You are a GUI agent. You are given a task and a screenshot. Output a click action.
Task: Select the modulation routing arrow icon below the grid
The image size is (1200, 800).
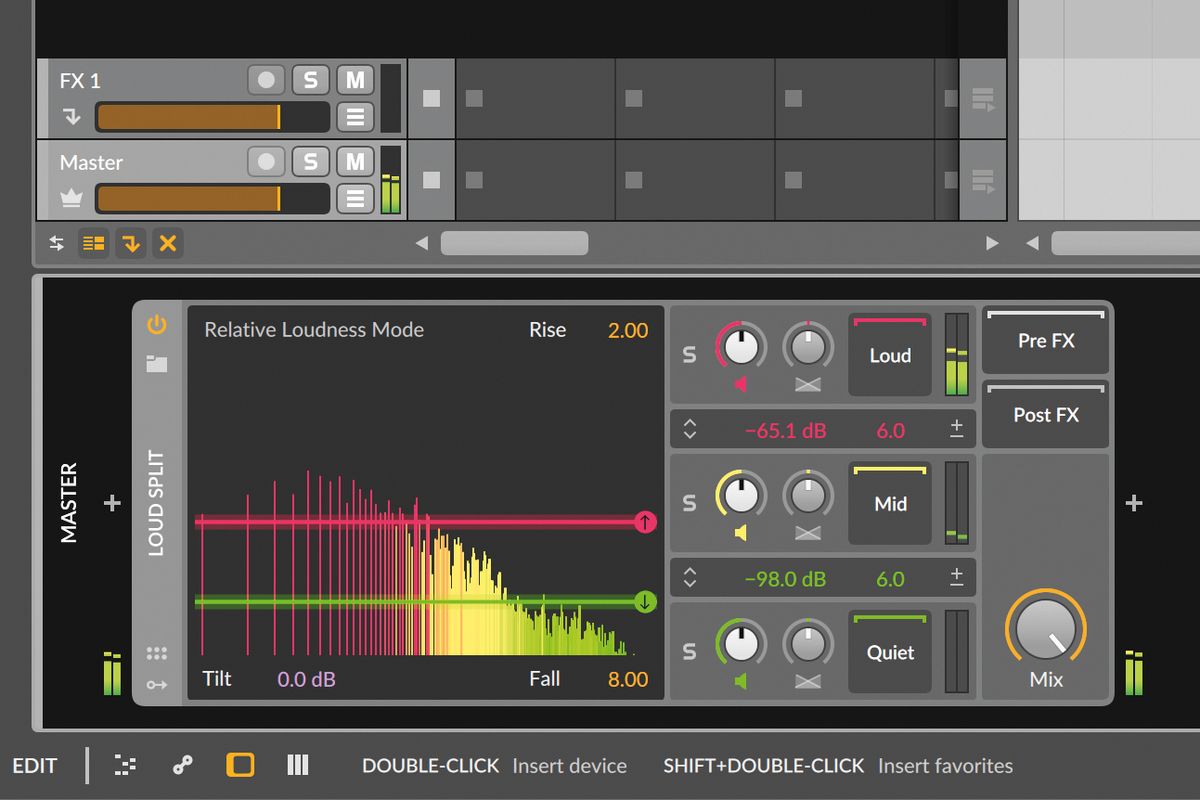point(157,683)
